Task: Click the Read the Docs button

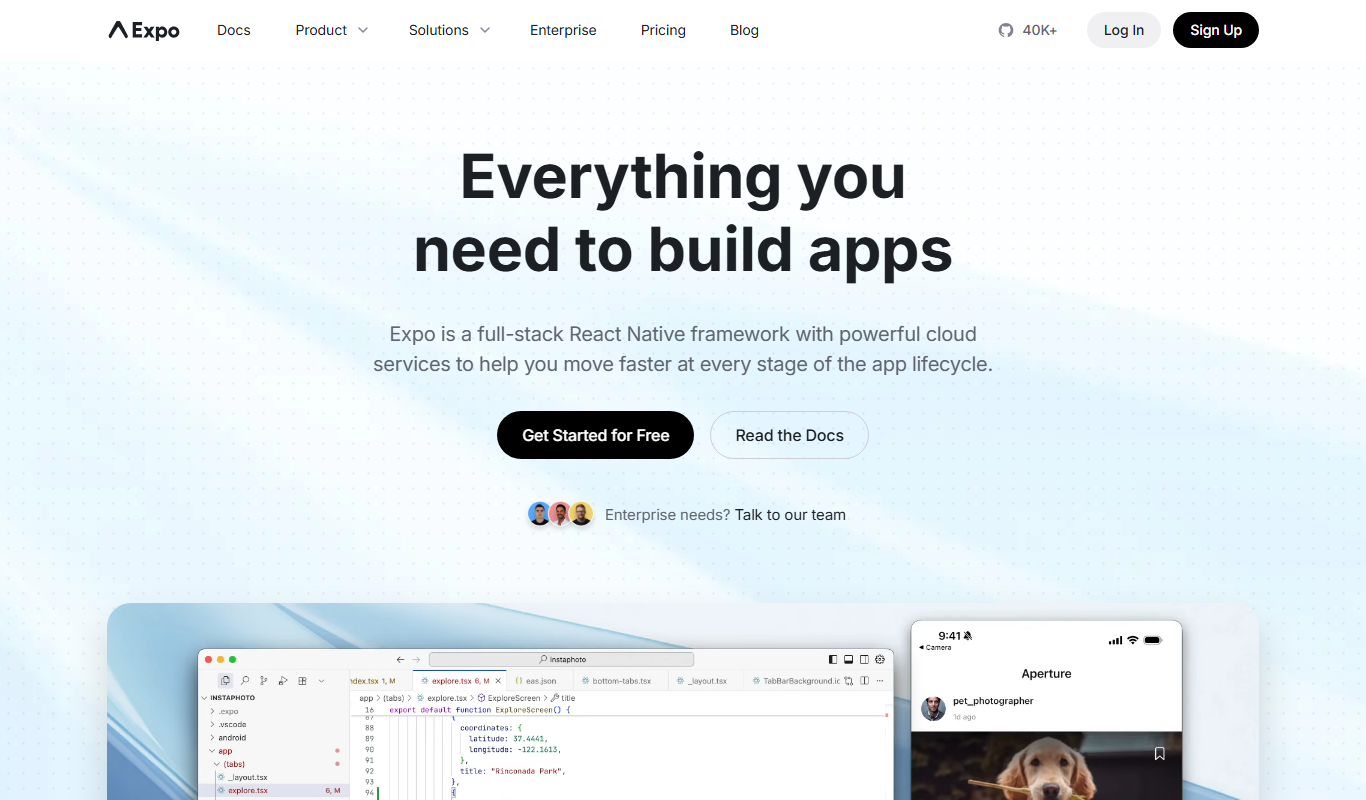Action: point(789,435)
